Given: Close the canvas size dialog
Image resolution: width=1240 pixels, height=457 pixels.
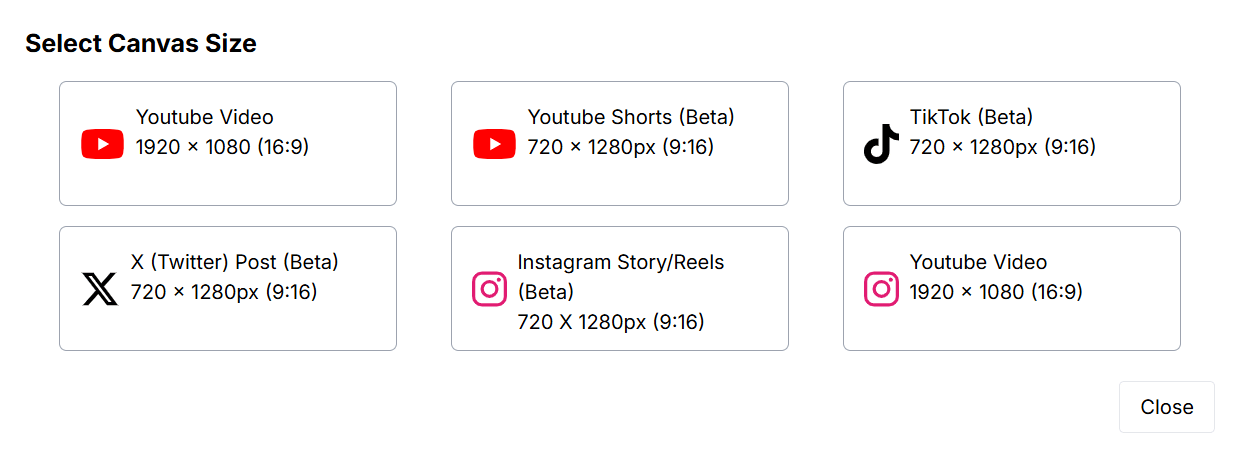Looking at the screenshot, I should pos(1166,407).
